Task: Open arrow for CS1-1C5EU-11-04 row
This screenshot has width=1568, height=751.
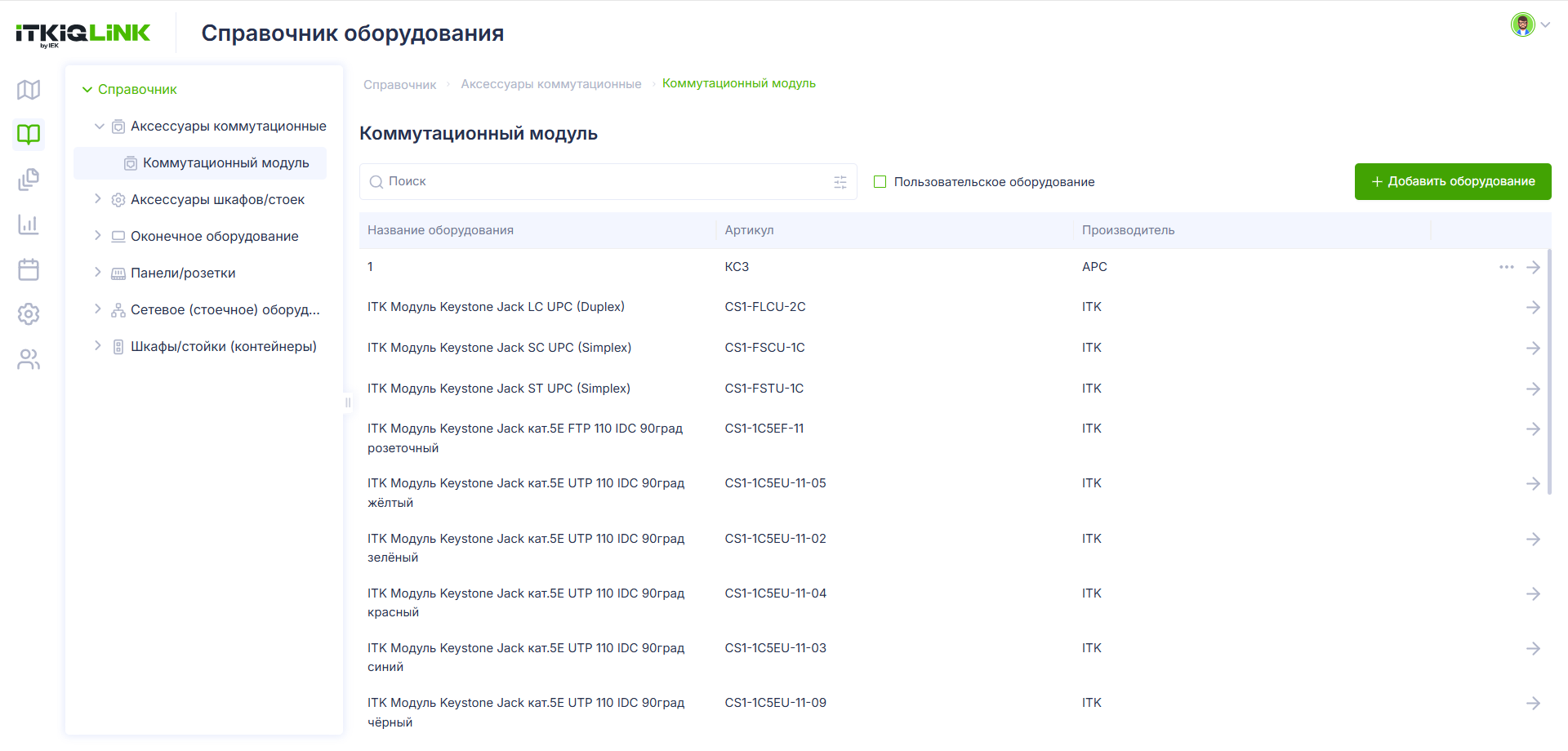Action: pos(1534,593)
